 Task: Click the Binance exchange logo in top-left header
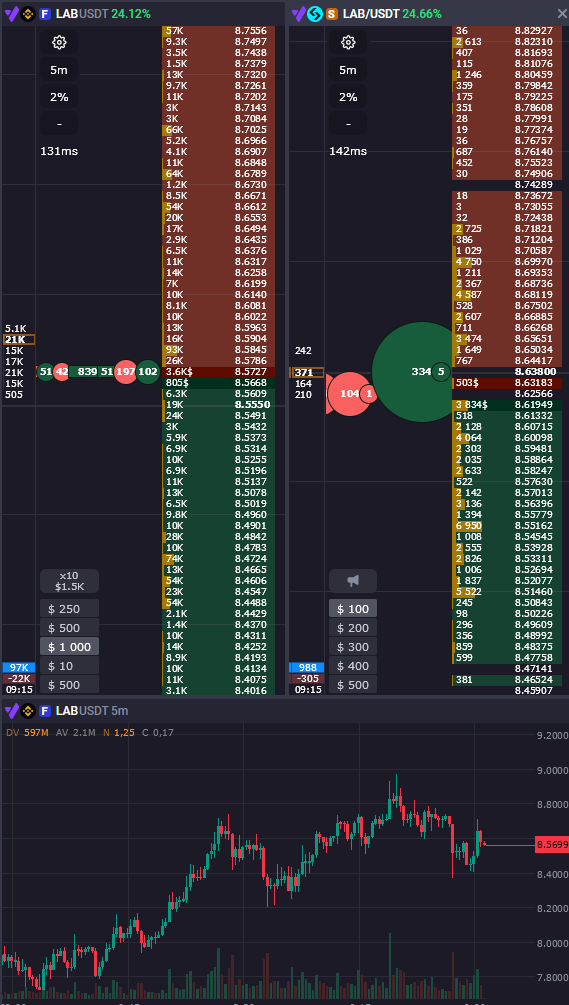28,13
